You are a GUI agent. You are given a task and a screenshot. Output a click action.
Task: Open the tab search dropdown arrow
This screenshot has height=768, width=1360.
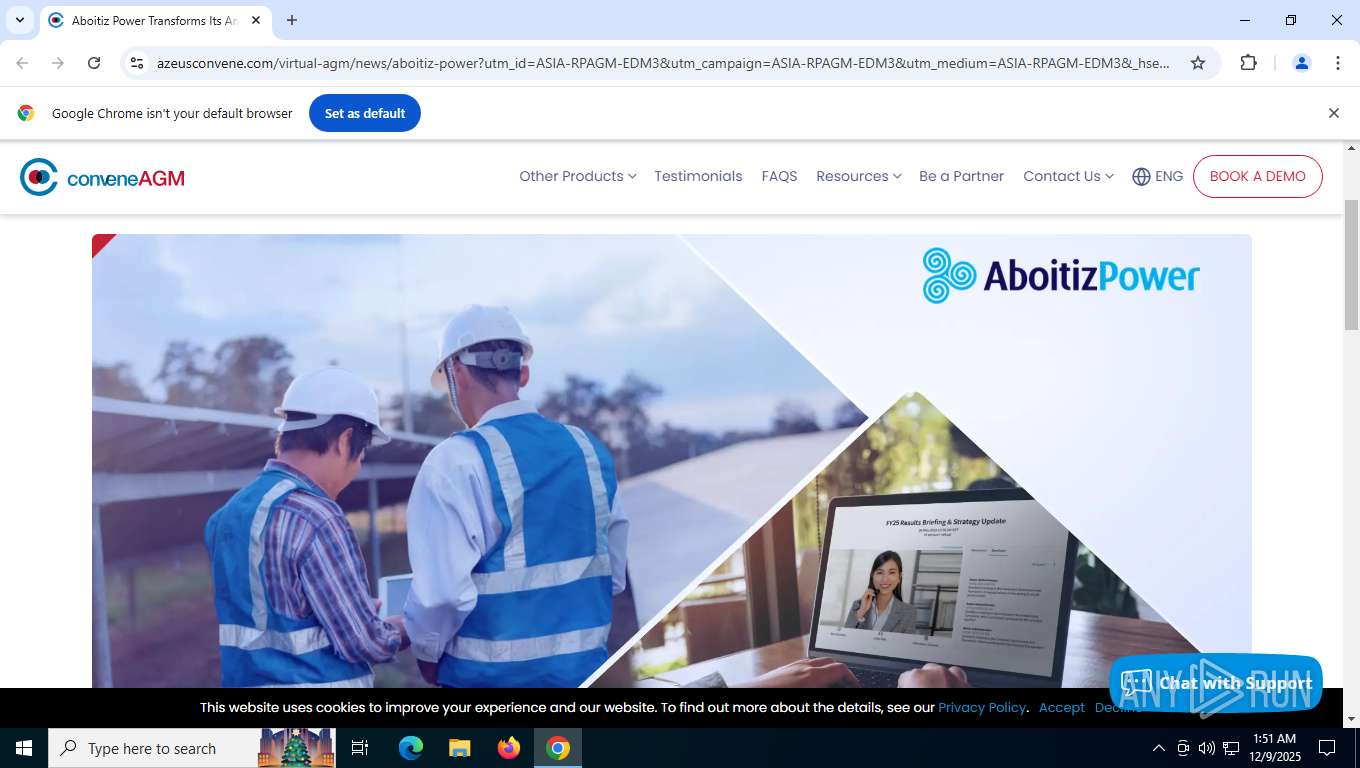[x=20, y=20]
